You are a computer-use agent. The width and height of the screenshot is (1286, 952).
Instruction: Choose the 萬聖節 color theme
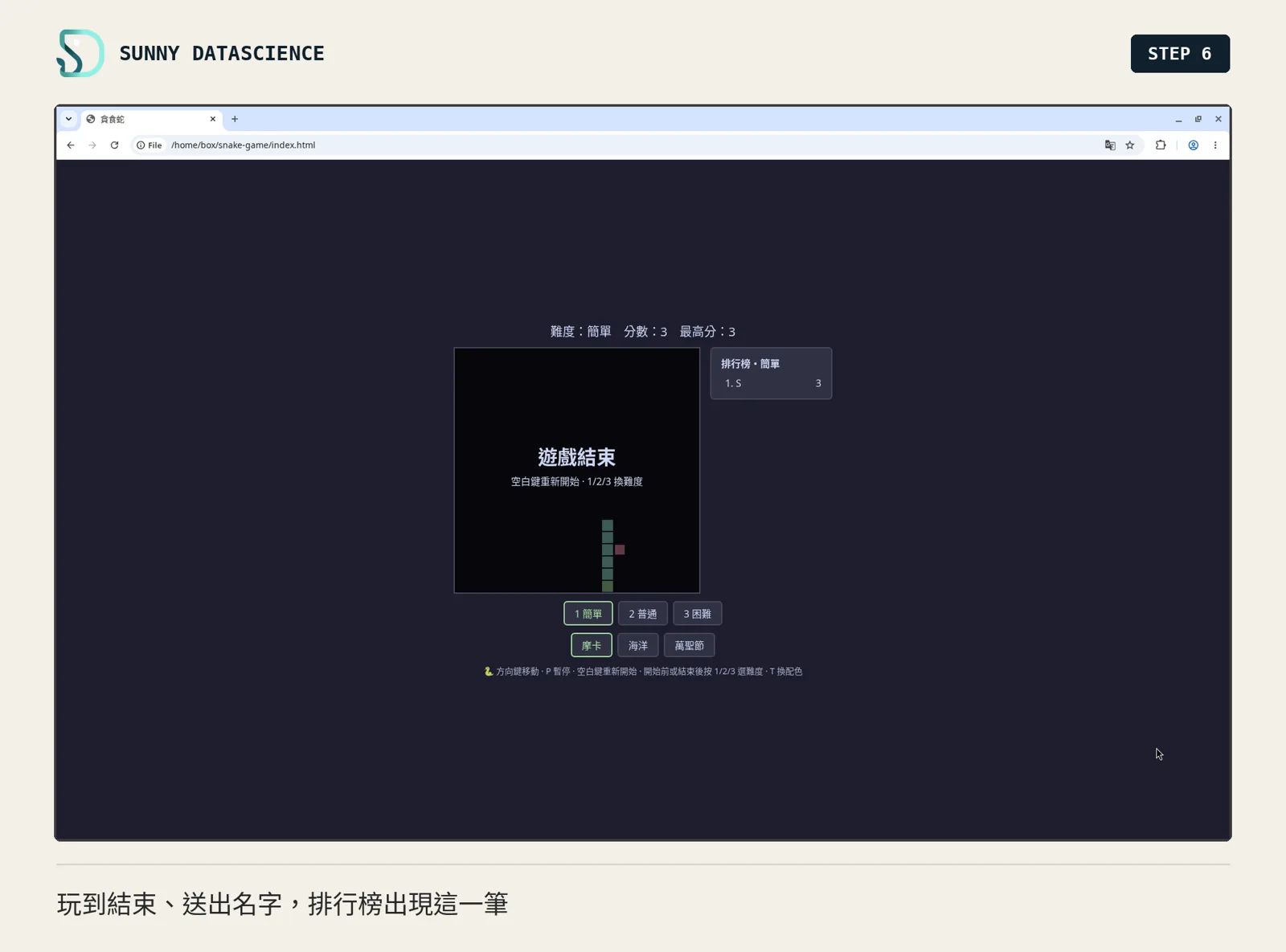click(690, 645)
